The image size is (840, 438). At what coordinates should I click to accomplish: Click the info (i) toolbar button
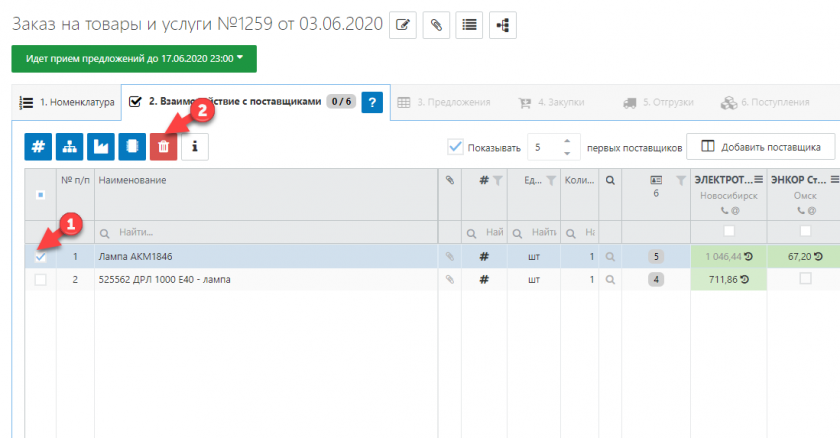point(195,147)
